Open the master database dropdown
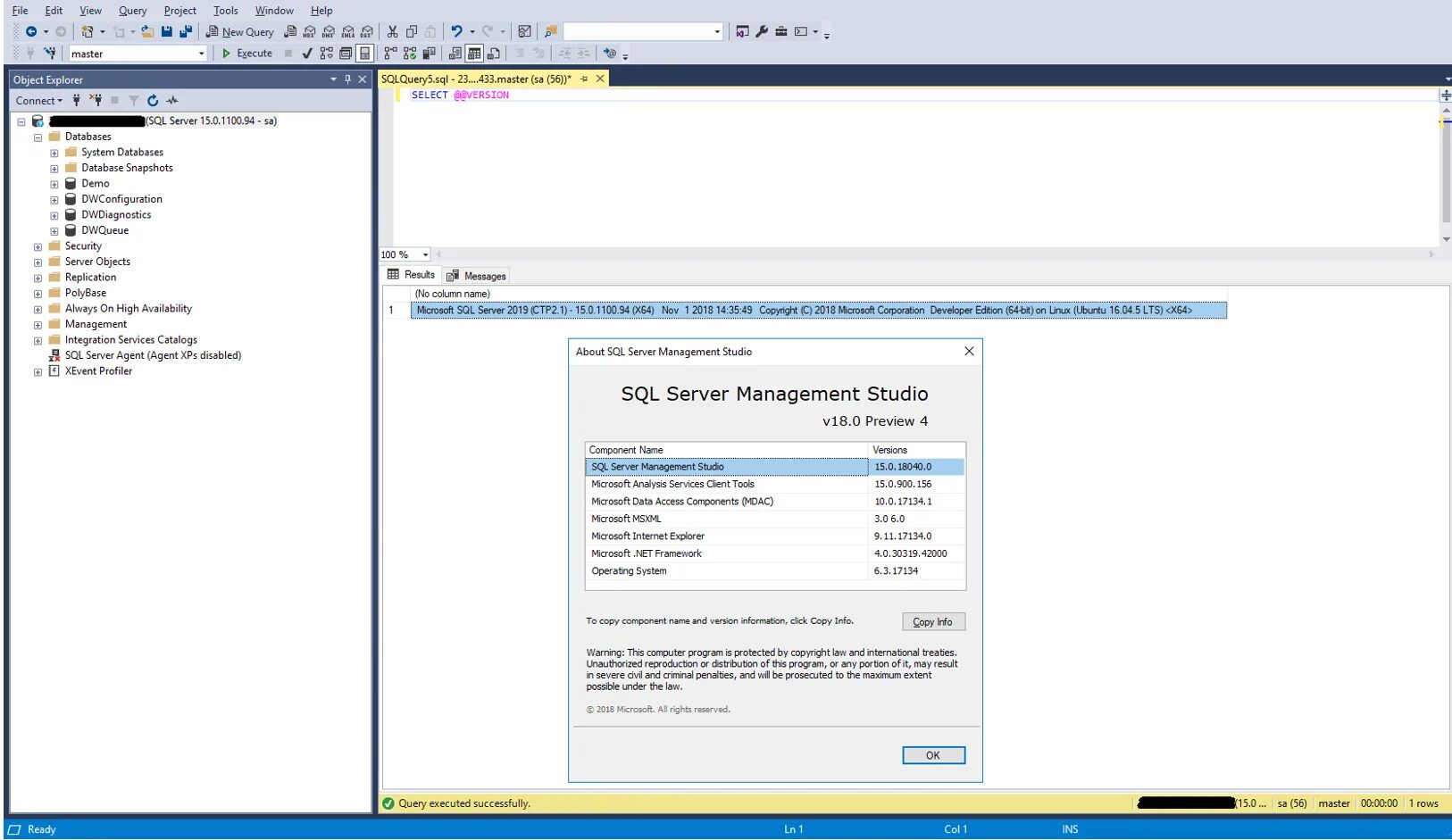 pos(201,54)
